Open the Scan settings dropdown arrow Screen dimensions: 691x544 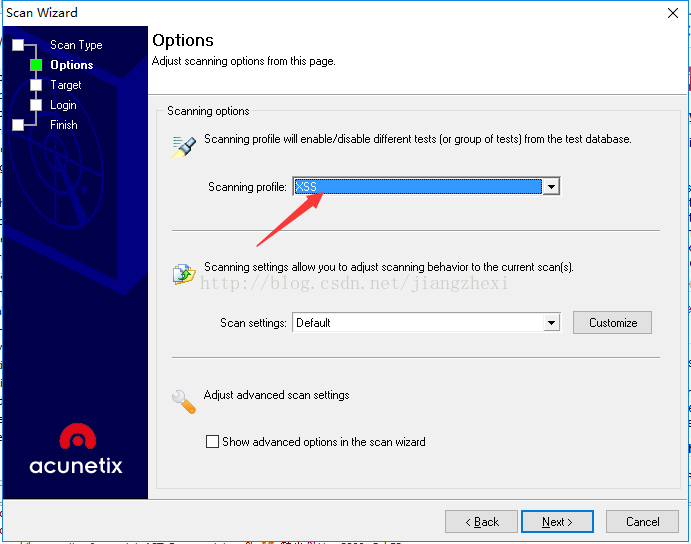551,323
